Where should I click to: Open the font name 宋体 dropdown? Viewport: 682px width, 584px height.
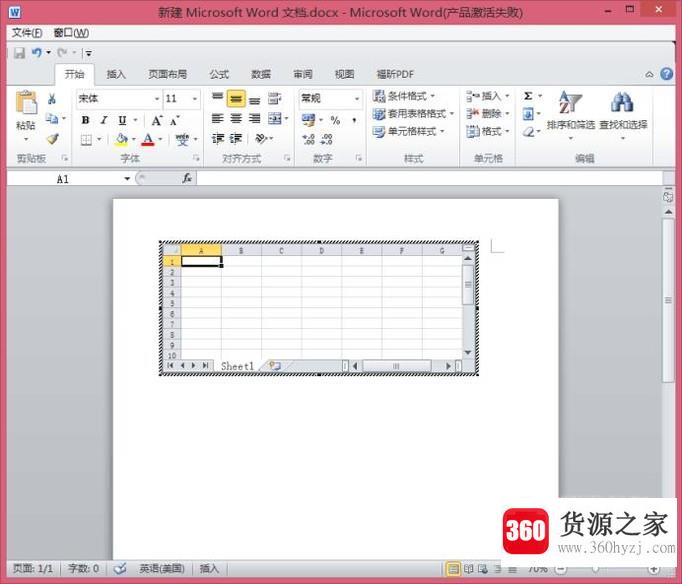tap(157, 99)
